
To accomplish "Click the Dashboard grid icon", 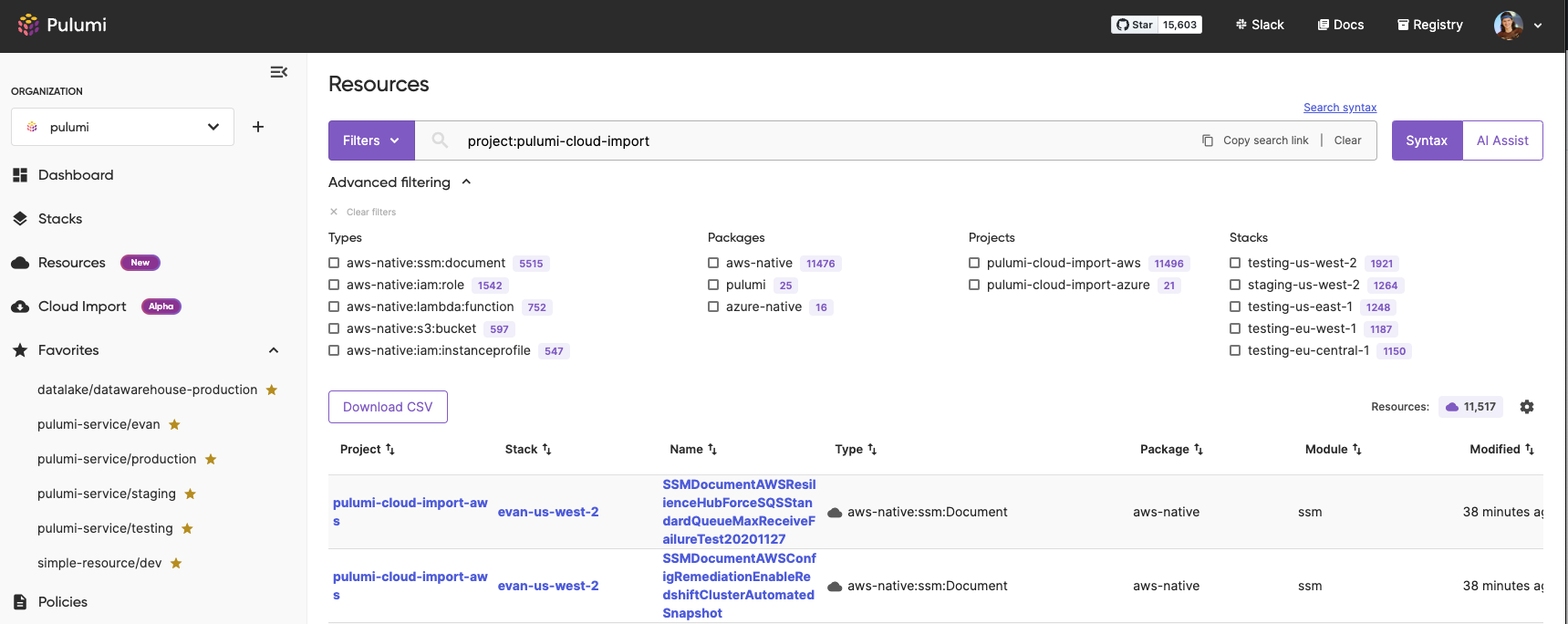I will pyautogui.click(x=20, y=175).
